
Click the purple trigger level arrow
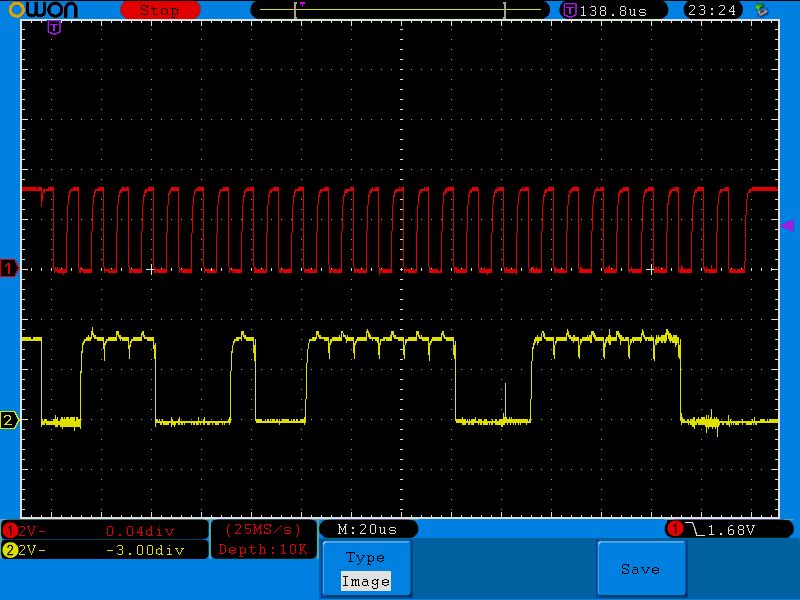(x=786, y=226)
